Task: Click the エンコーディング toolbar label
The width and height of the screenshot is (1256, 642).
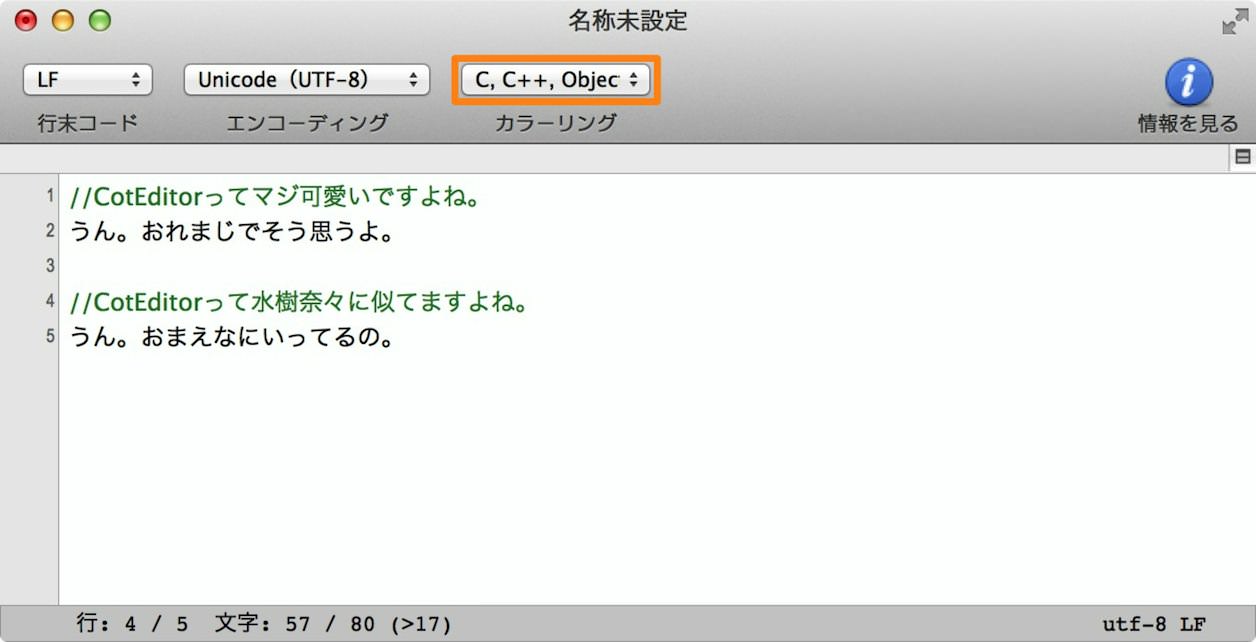Action: [x=307, y=123]
